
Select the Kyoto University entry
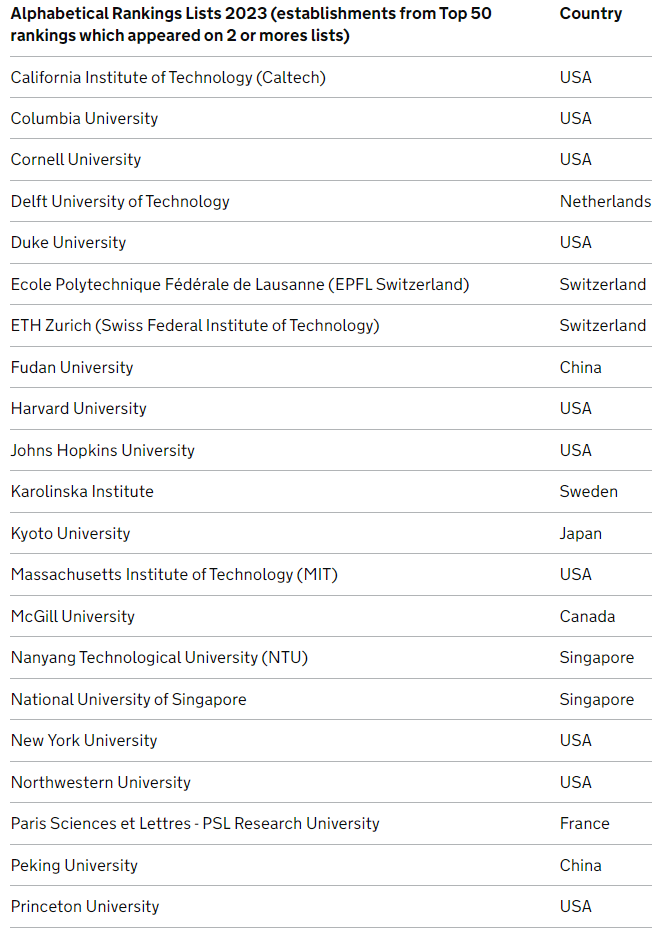tap(70, 534)
